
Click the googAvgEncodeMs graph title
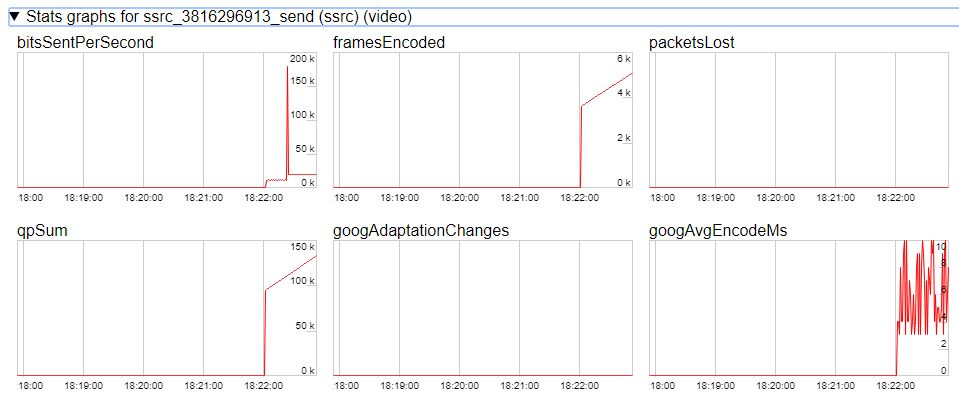coord(717,230)
